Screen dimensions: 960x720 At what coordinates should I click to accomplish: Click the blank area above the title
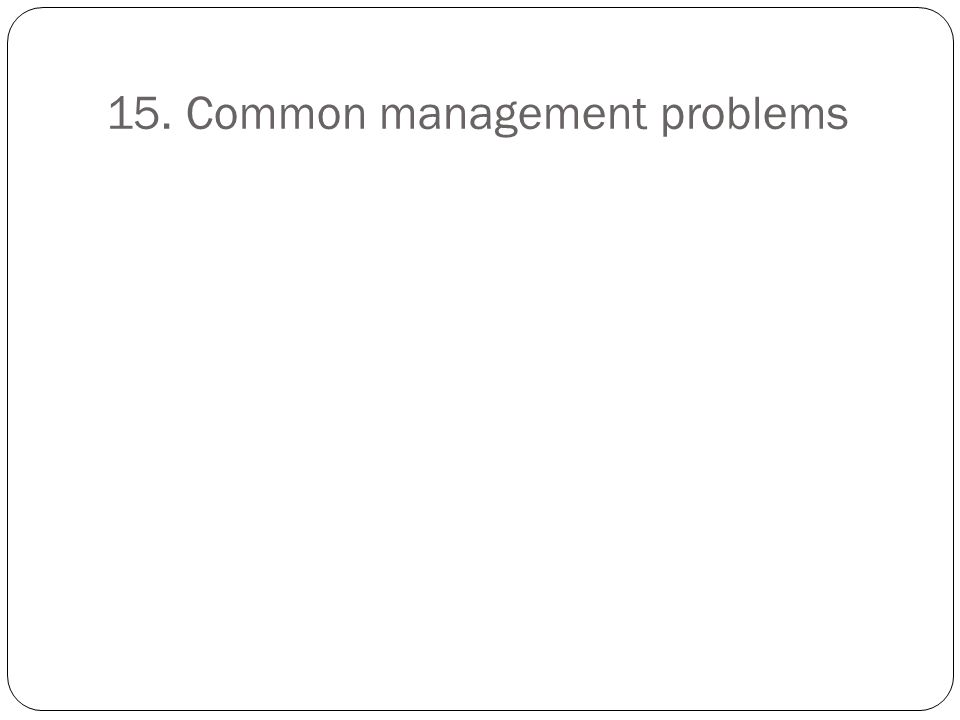click(x=480, y=49)
